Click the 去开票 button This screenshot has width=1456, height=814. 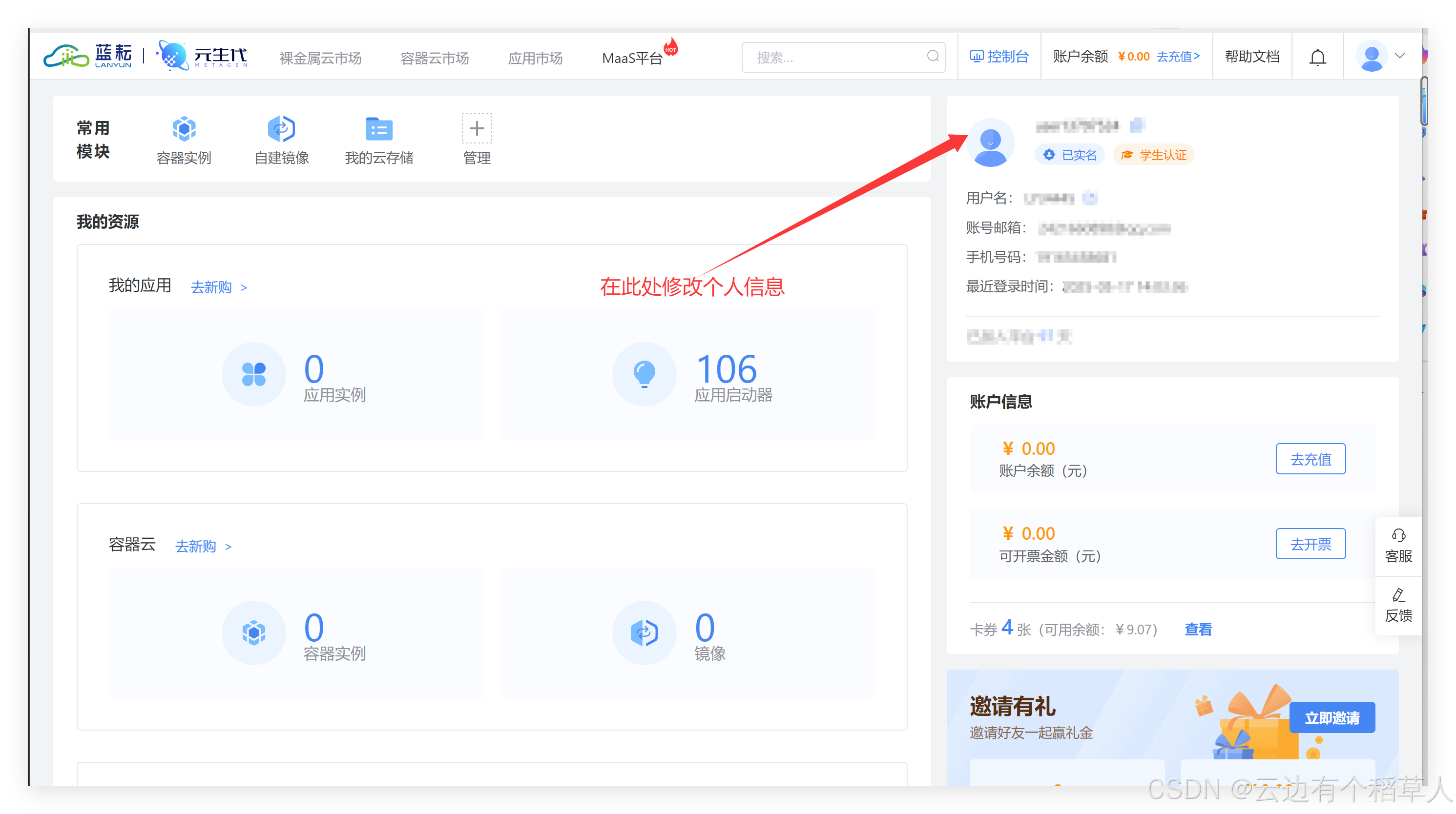[x=1310, y=544]
